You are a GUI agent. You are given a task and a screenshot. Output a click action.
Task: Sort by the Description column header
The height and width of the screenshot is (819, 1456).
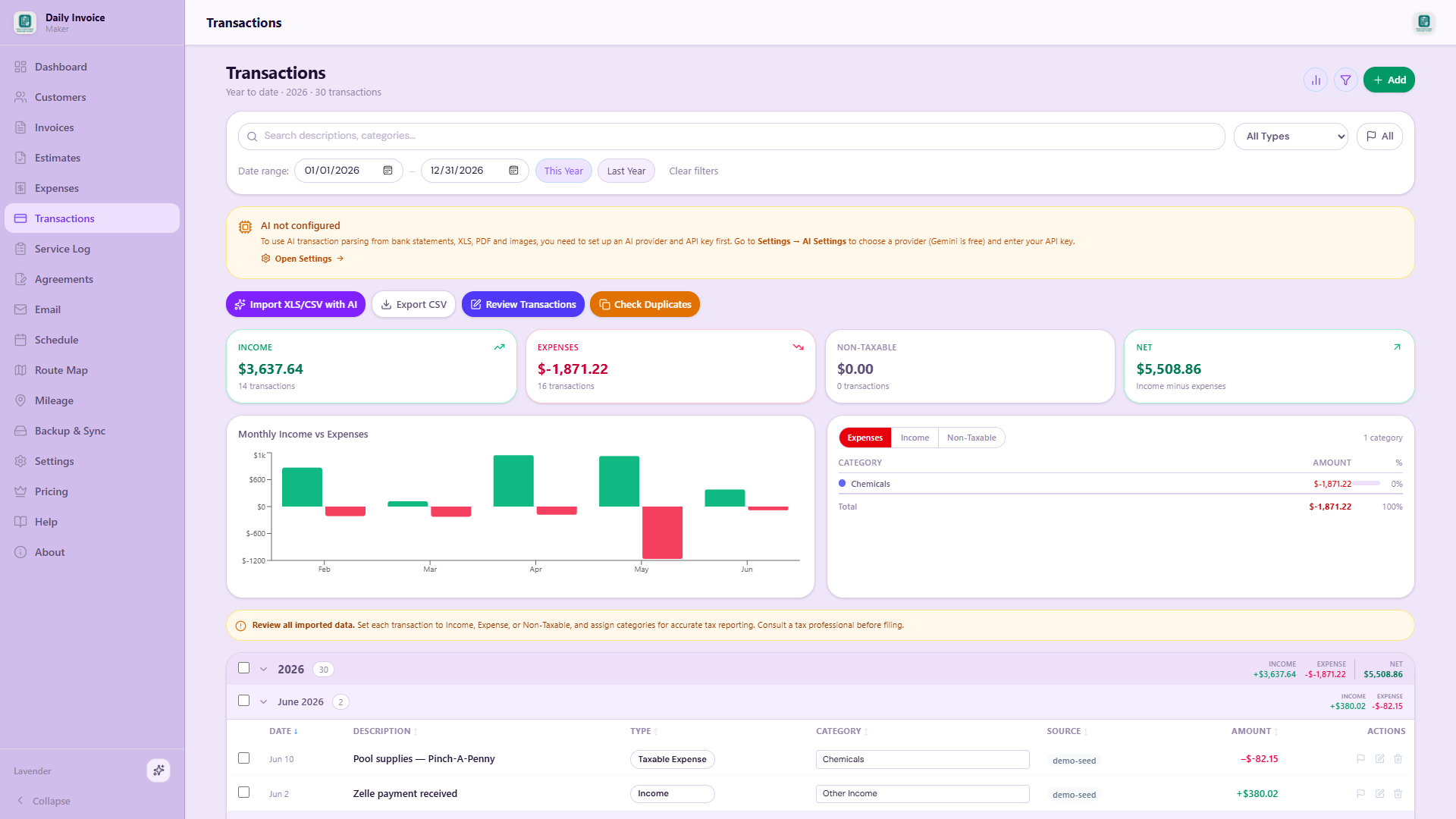[x=385, y=731]
